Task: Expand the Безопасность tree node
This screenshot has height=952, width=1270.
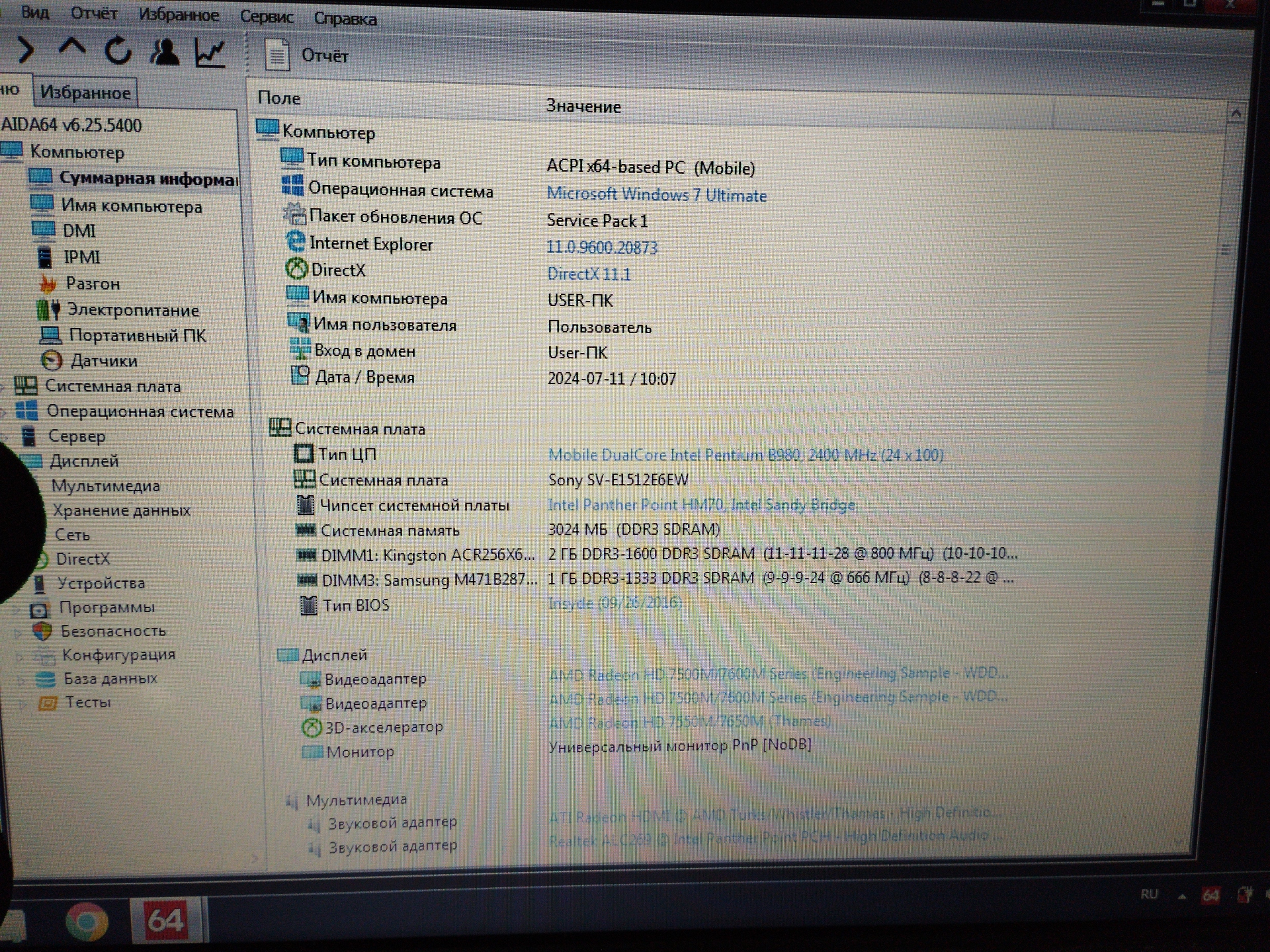Action: point(19,633)
